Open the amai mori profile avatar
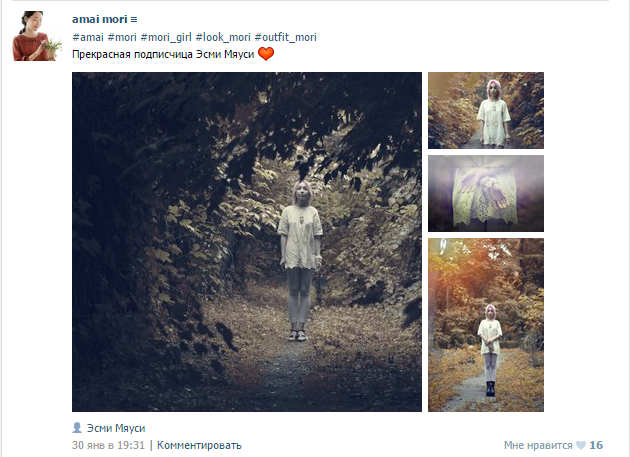 (37, 36)
